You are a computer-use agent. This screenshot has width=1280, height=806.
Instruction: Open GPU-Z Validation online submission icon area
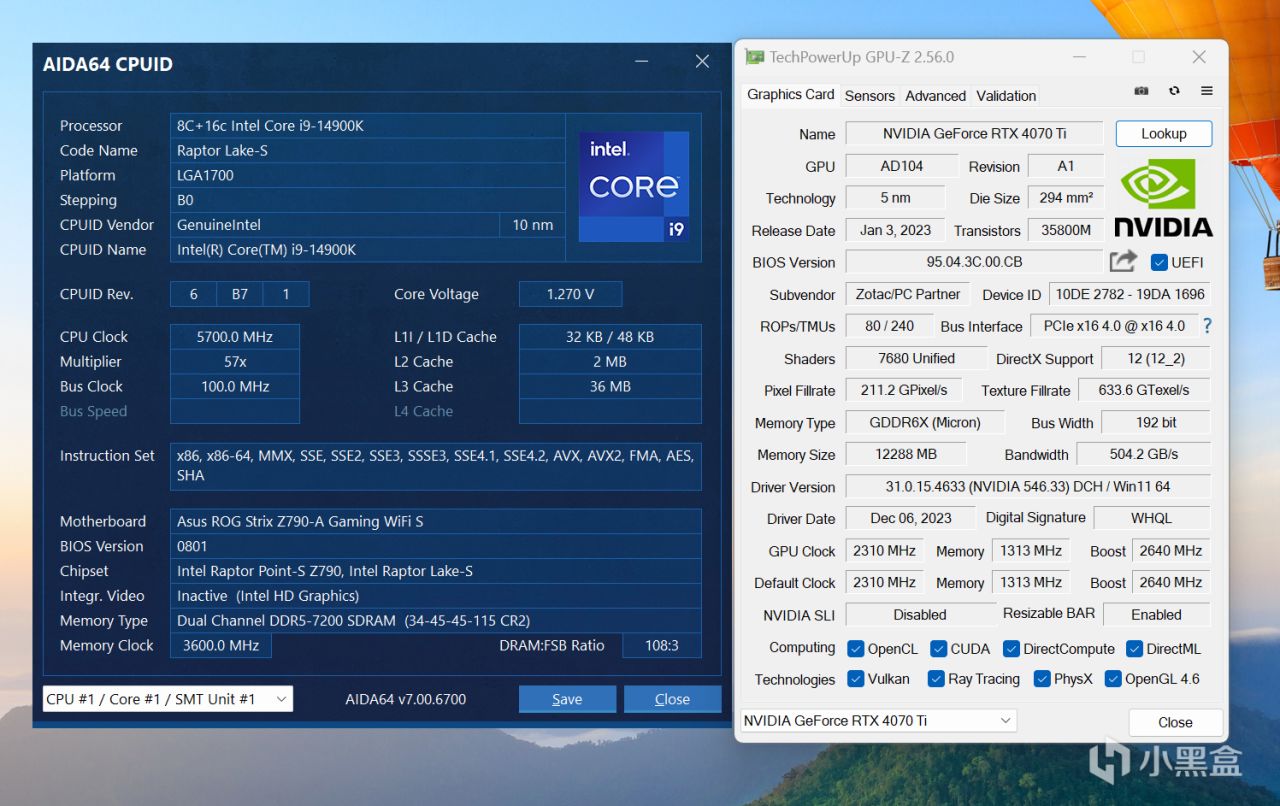pos(1005,95)
